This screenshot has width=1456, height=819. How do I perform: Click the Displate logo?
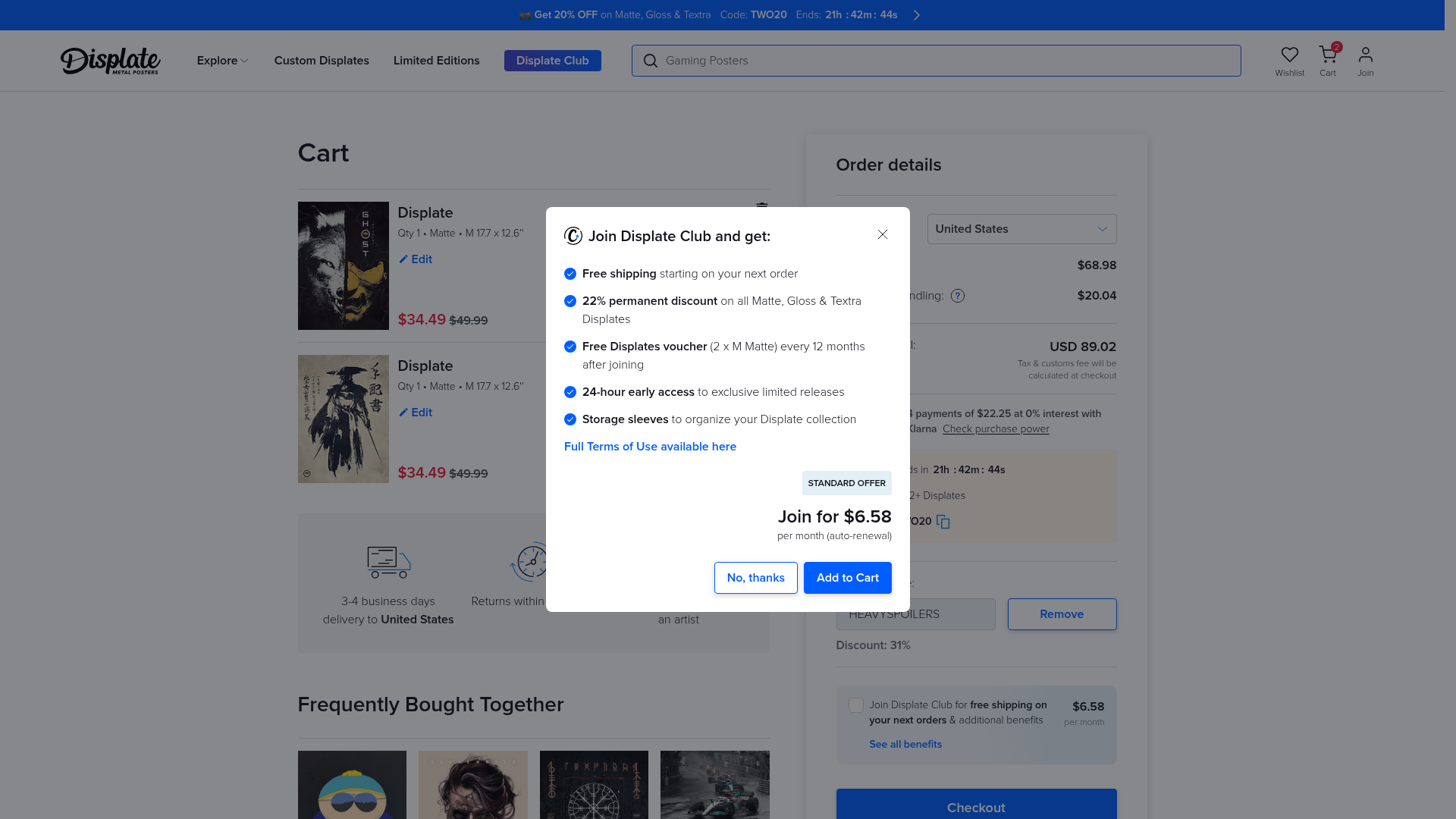pos(111,61)
